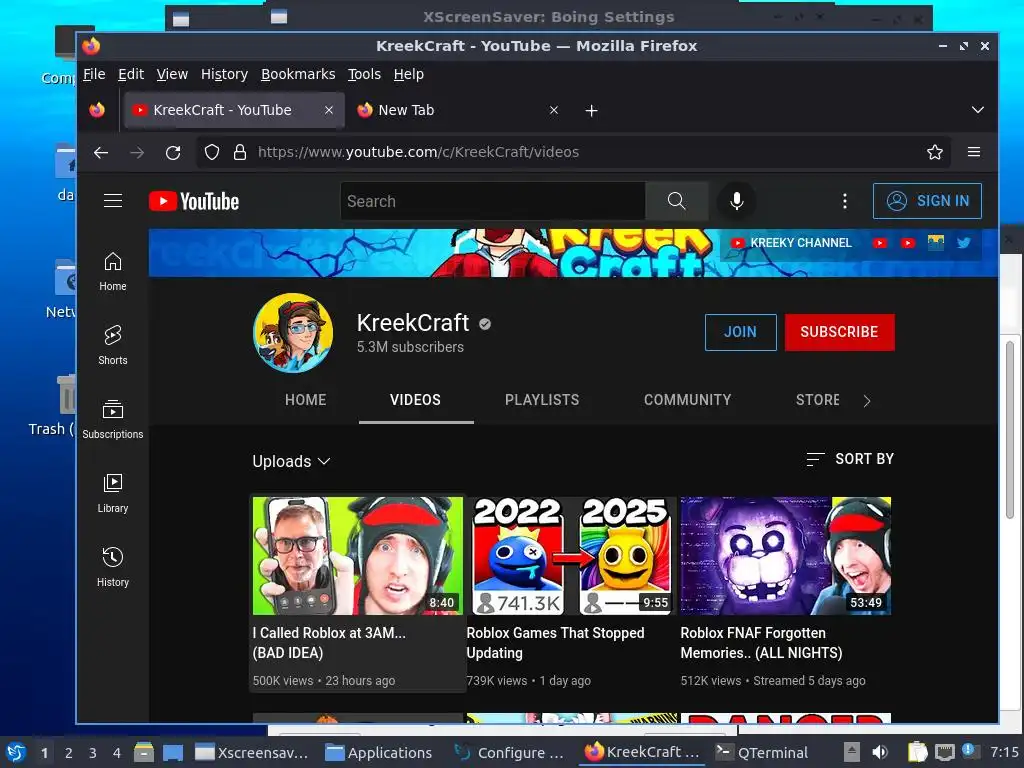Open the Help menu

(408, 74)
